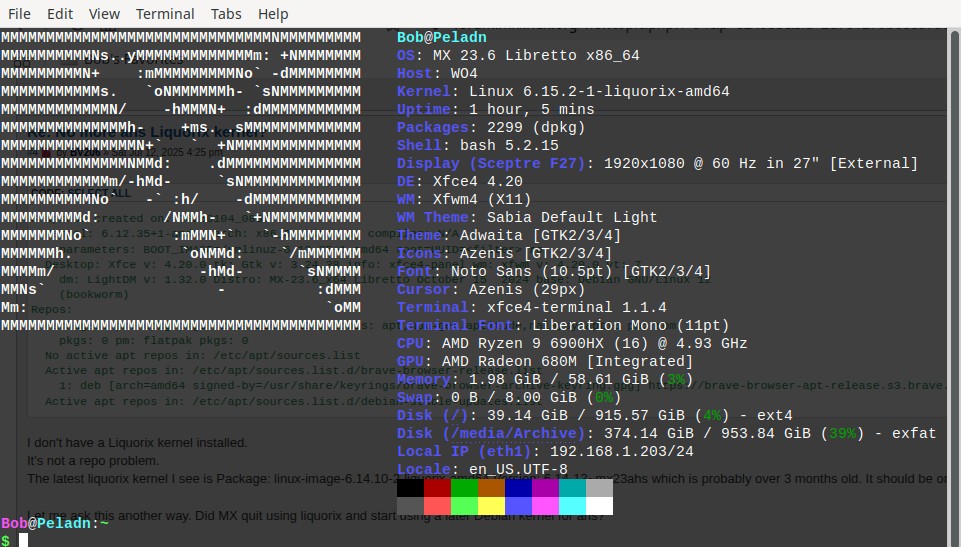Click the 'Disk (/)' label
The width and height of the screenshot is (961, 547).
coord(433,415)
